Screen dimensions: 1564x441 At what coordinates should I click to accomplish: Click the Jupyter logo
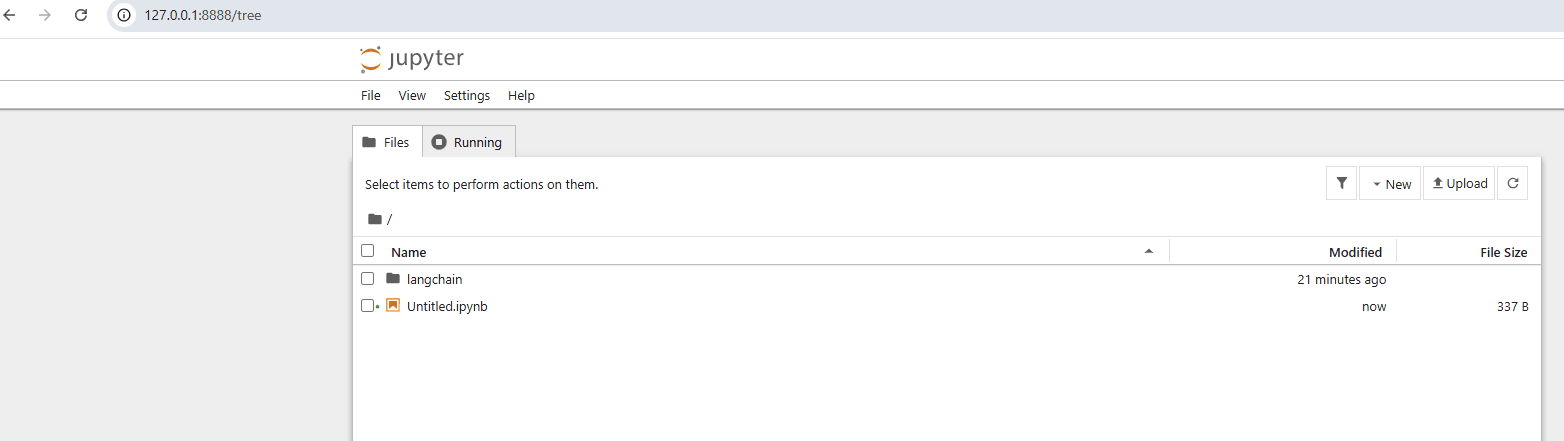click(x=411, y=59)
